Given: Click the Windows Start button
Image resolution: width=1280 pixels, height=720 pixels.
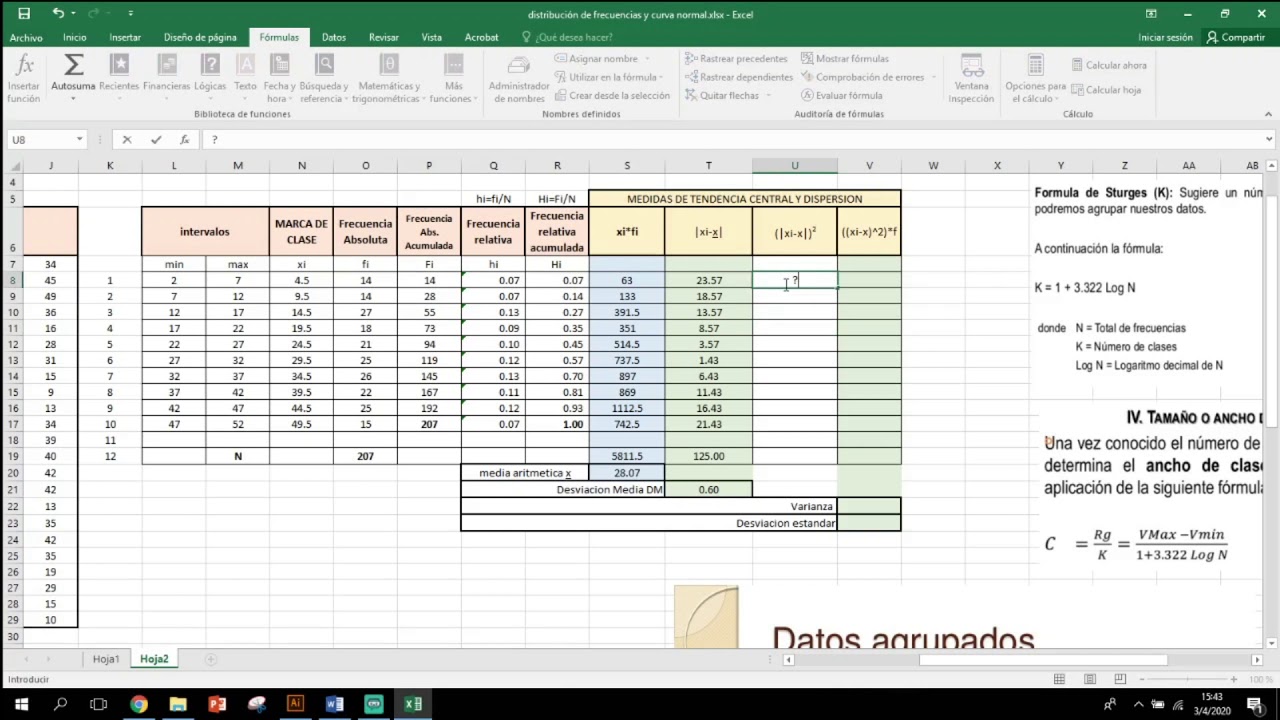Looking at the screenshot, I should coord(20,704).
